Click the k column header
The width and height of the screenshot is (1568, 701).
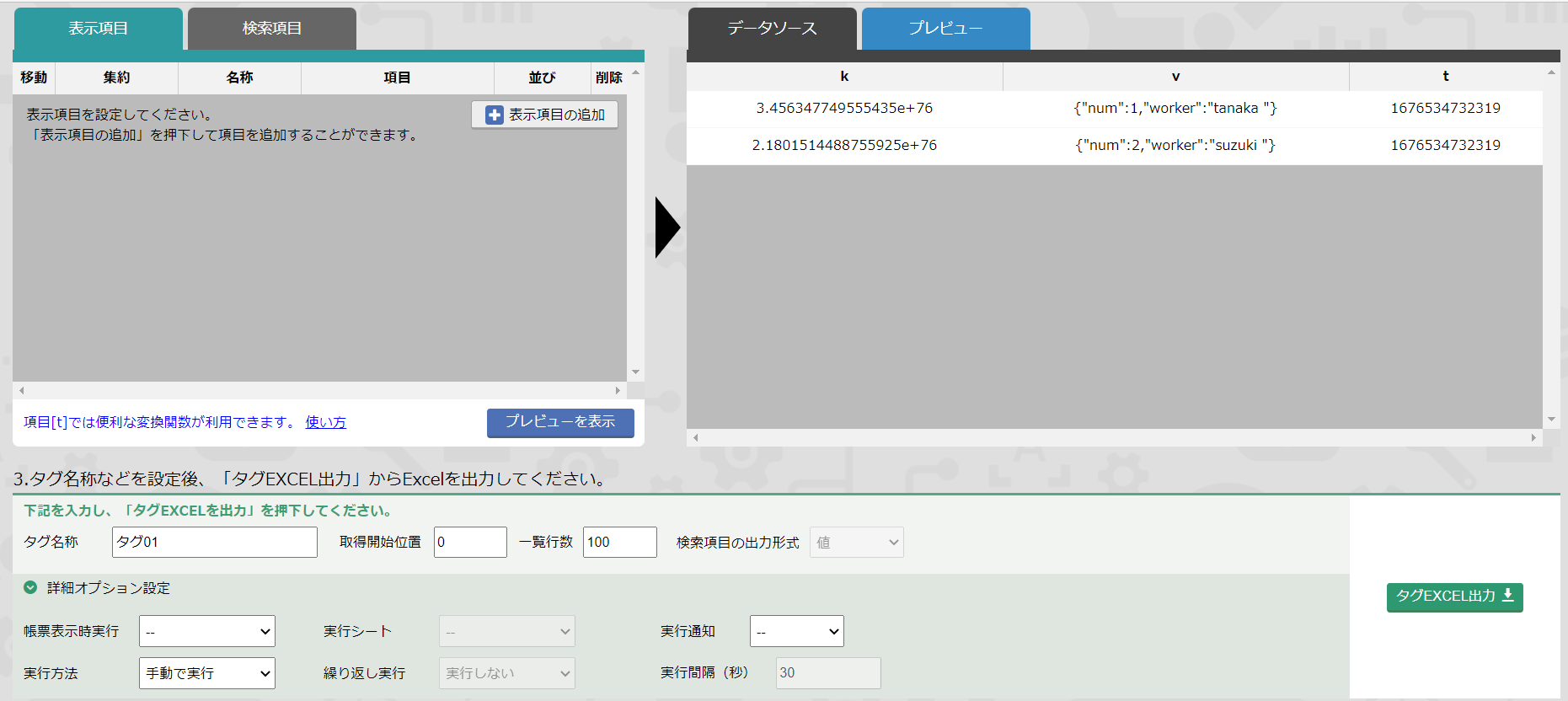pos(845,77)
